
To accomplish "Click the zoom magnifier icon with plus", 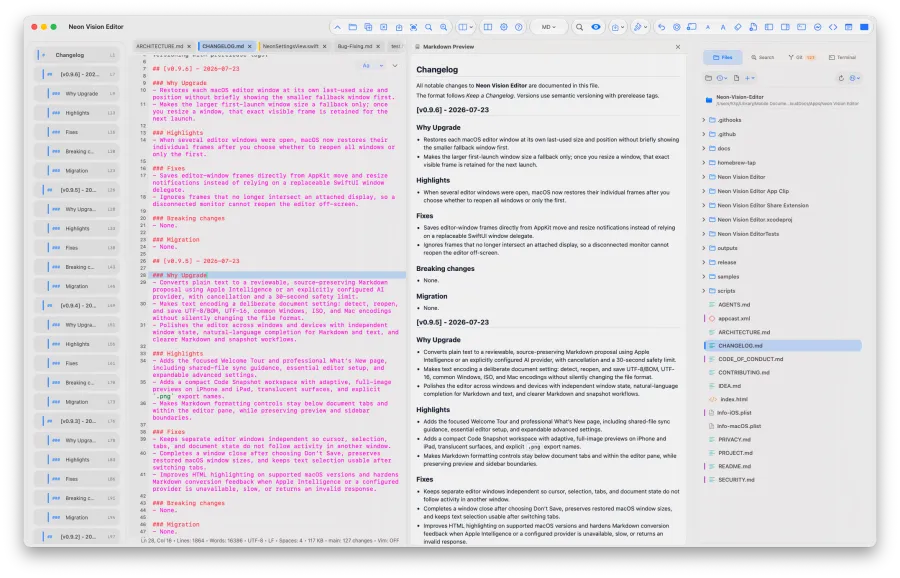I will point(443,27).
